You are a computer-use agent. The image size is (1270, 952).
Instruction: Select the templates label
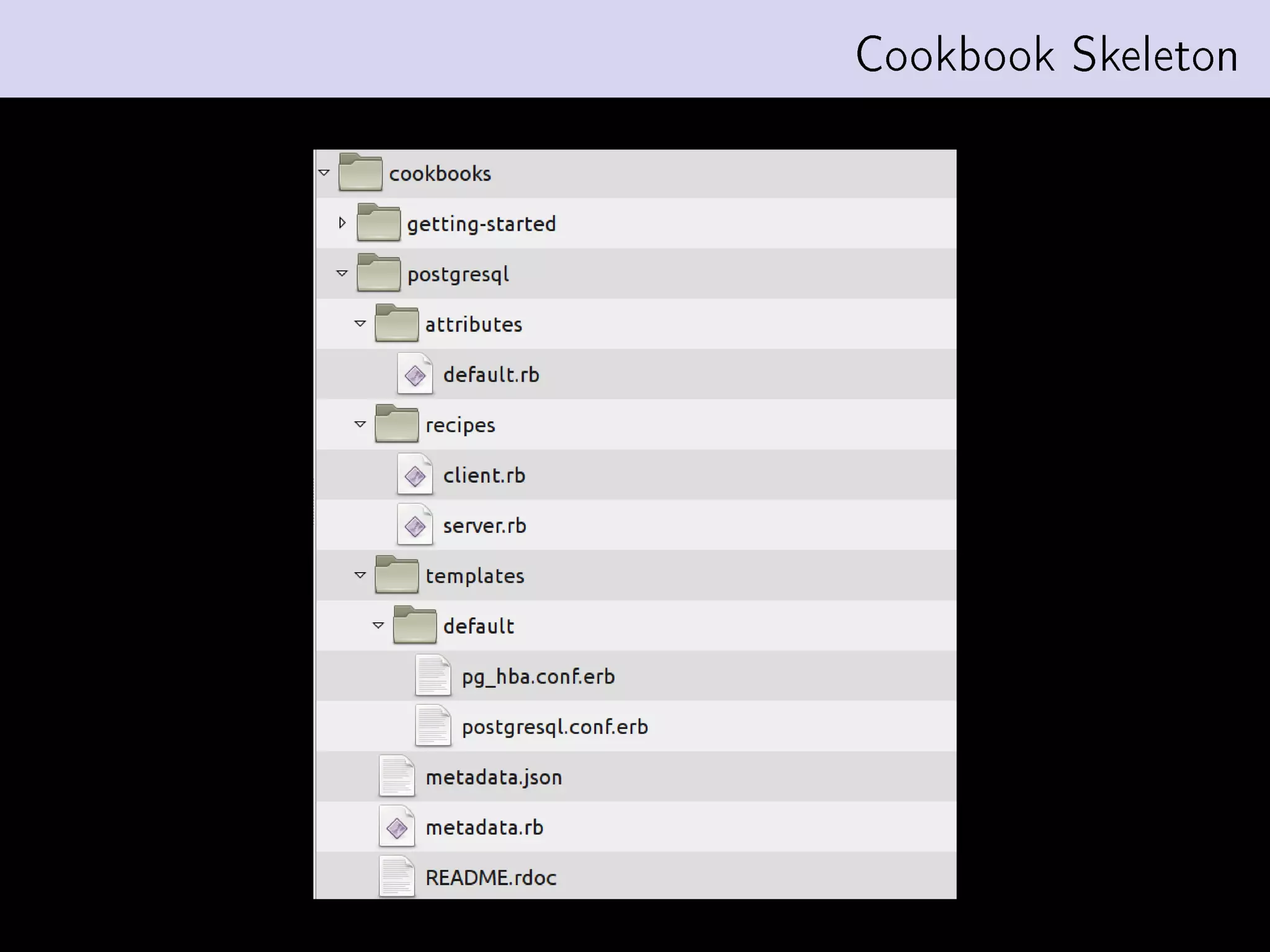point(475,577)
